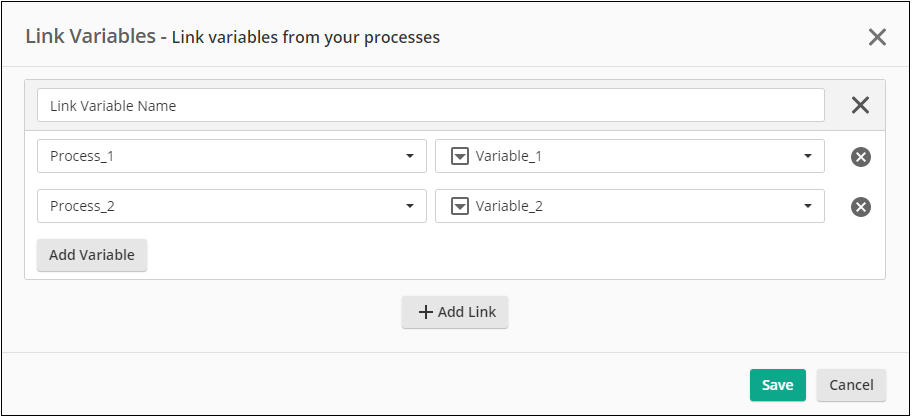Expand the Process_1 dropdown arrow
Screen dimensions: 914x418
coord(410,157)
